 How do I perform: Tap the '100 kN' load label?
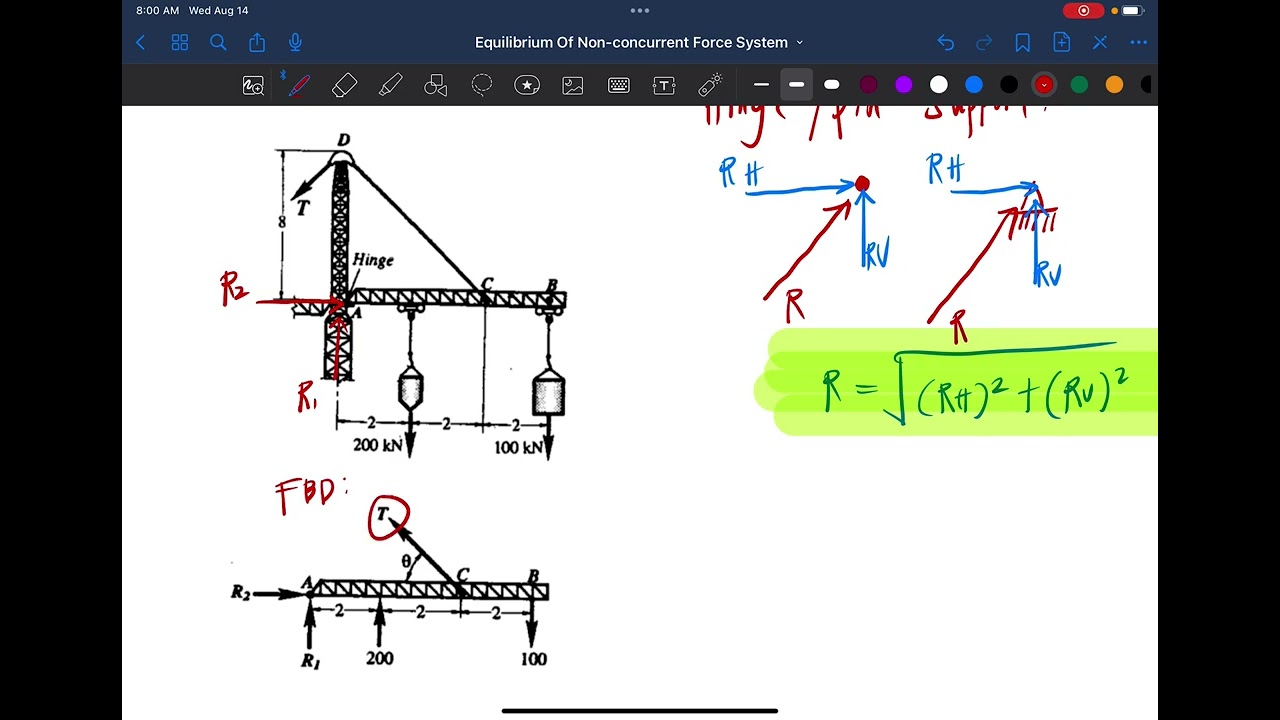coord(519,447)
